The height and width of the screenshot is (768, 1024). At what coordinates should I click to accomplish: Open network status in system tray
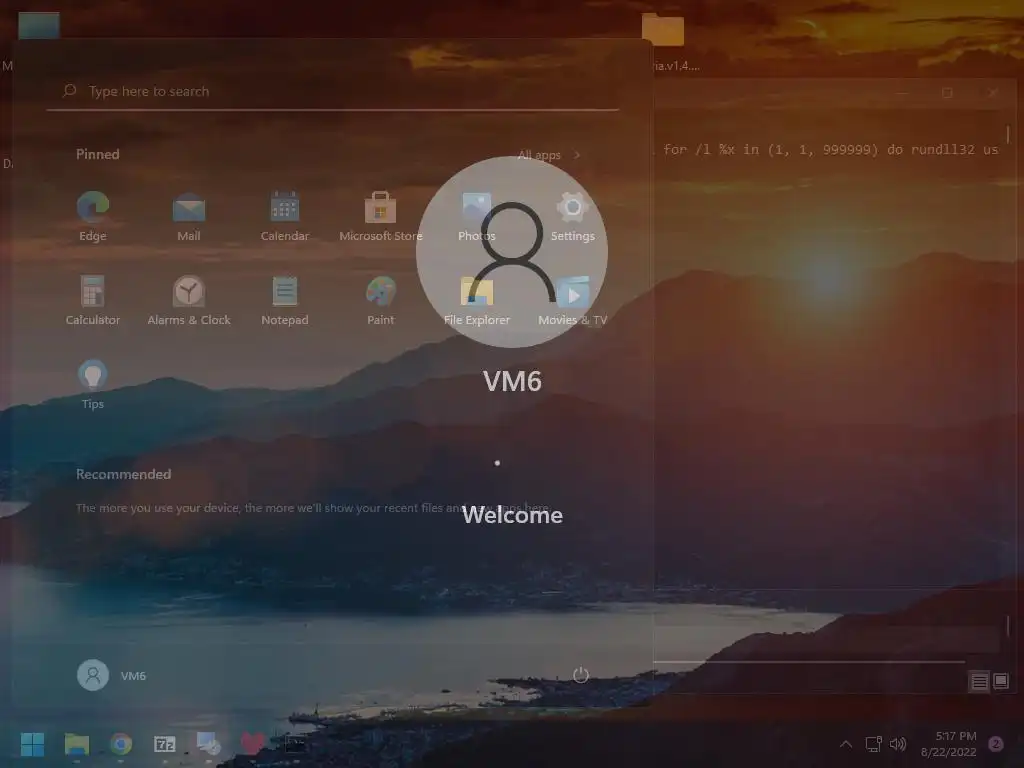874,744
